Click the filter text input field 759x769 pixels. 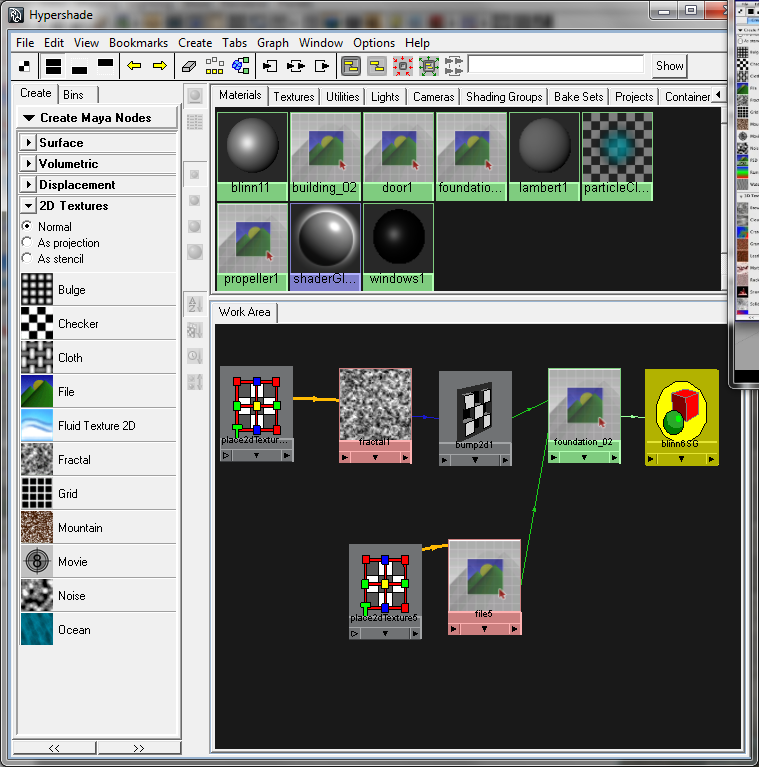click(556, 64)
